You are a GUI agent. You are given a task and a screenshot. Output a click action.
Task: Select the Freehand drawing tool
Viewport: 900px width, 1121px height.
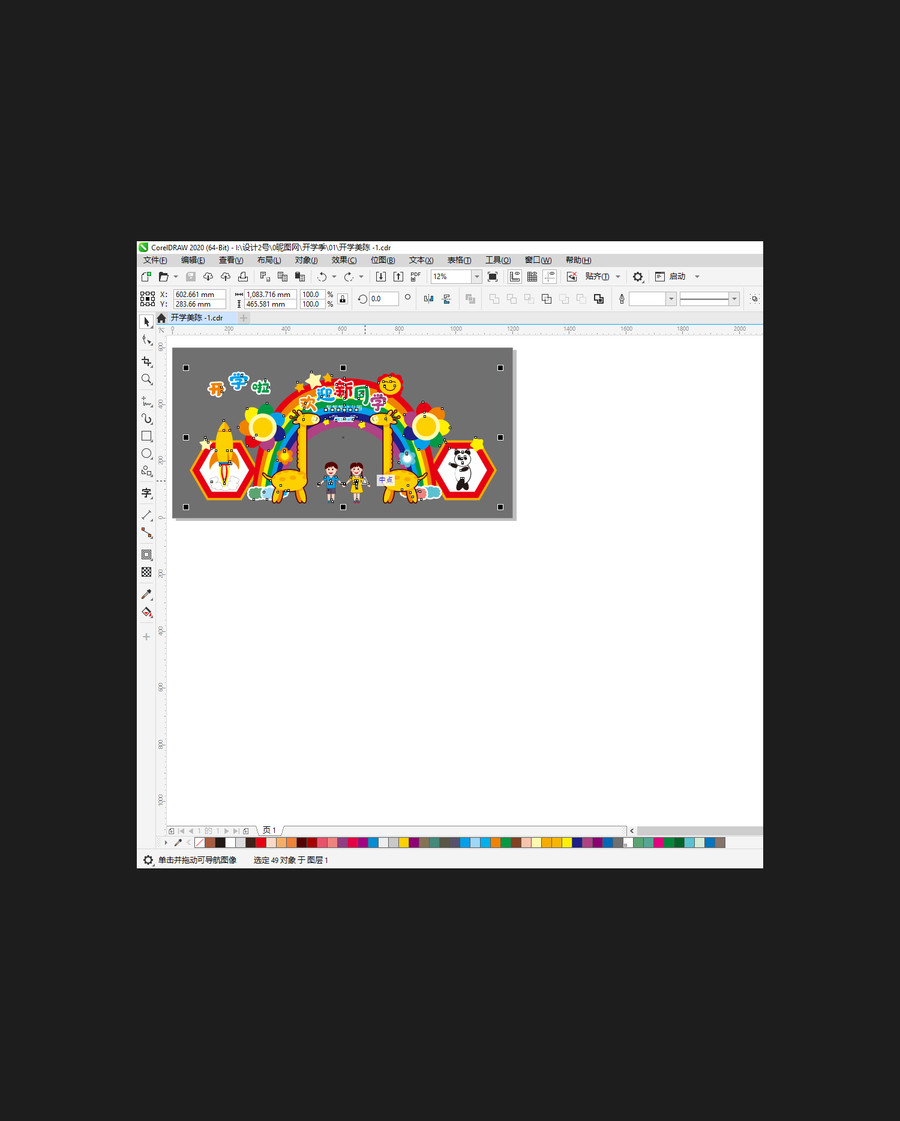[147, 401]
